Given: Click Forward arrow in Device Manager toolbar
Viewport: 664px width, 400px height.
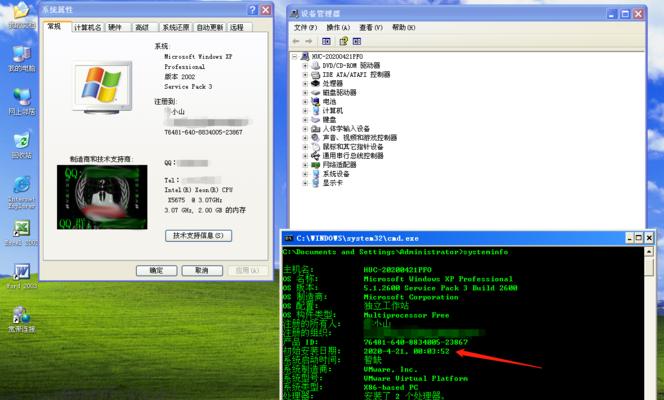Looking at the screenshot, I should 309,41.
